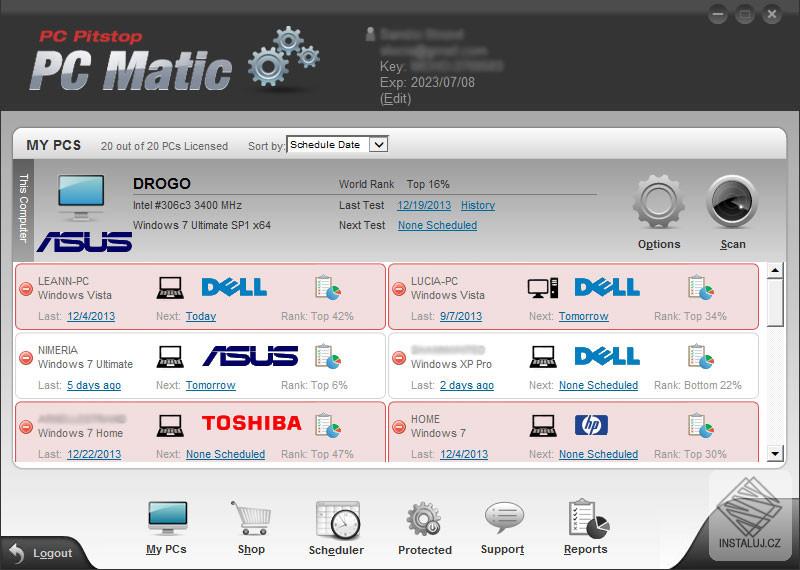Click the Toshiba logo on Windows 7 Home card
This screenshot has width=800, height=570.
pos(252,423)
